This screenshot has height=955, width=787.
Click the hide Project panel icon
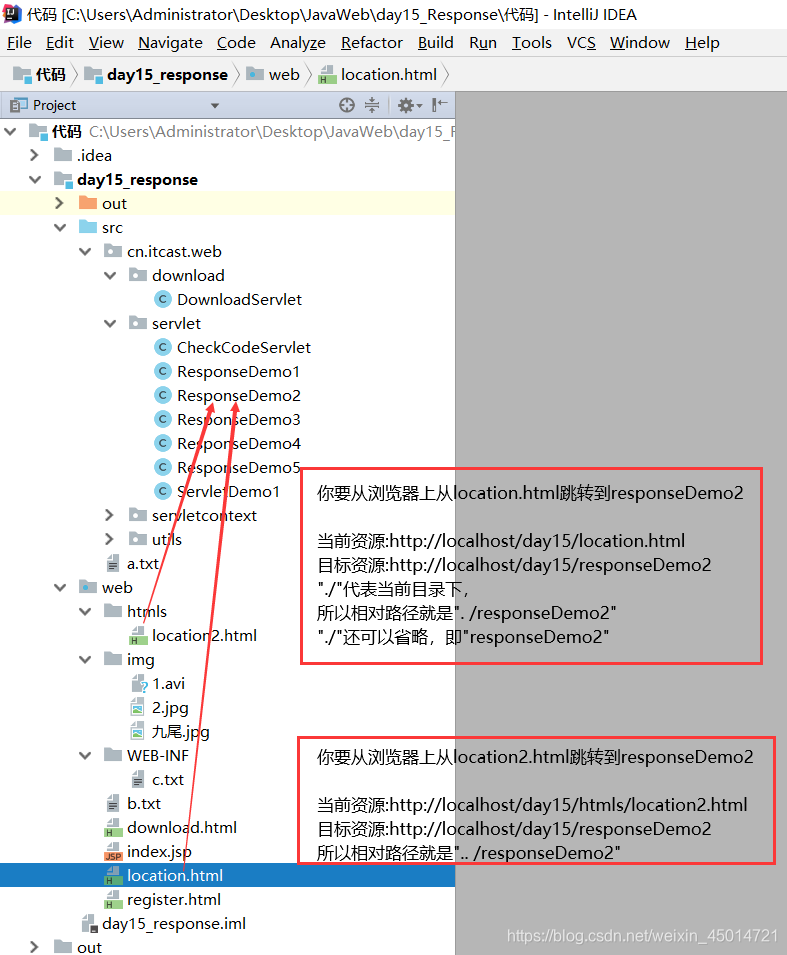point(439,105)
